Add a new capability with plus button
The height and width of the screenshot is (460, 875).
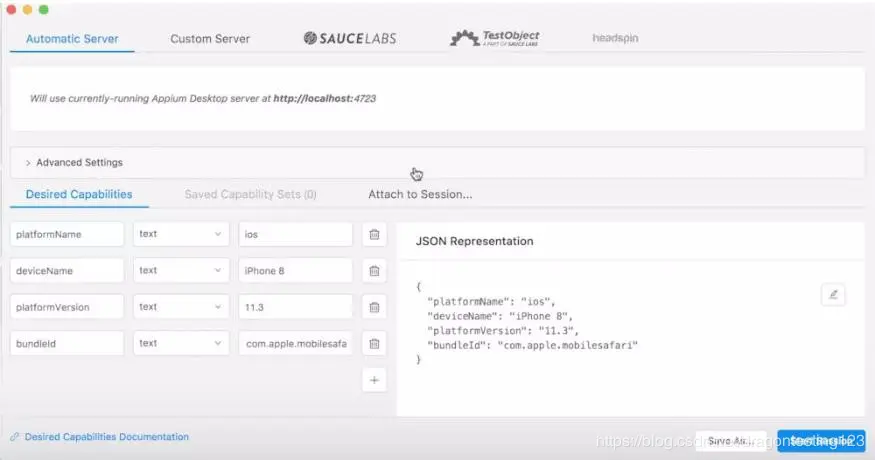[x=374, y=380]
